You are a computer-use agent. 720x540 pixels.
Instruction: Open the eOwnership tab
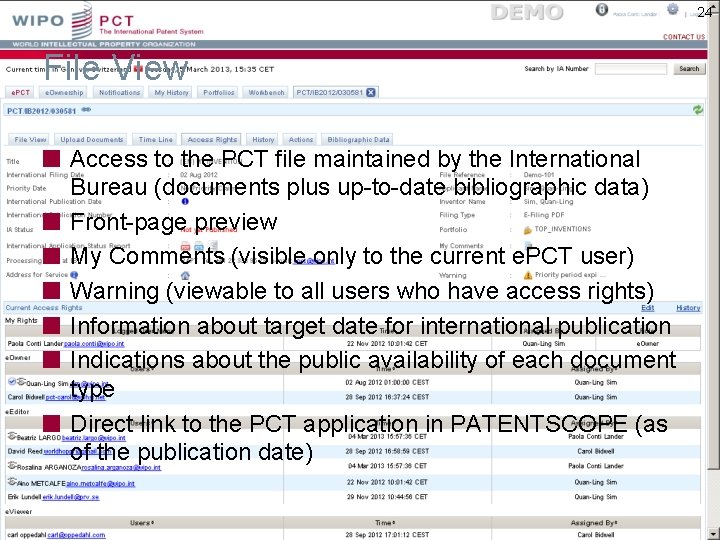pos(64,92)
